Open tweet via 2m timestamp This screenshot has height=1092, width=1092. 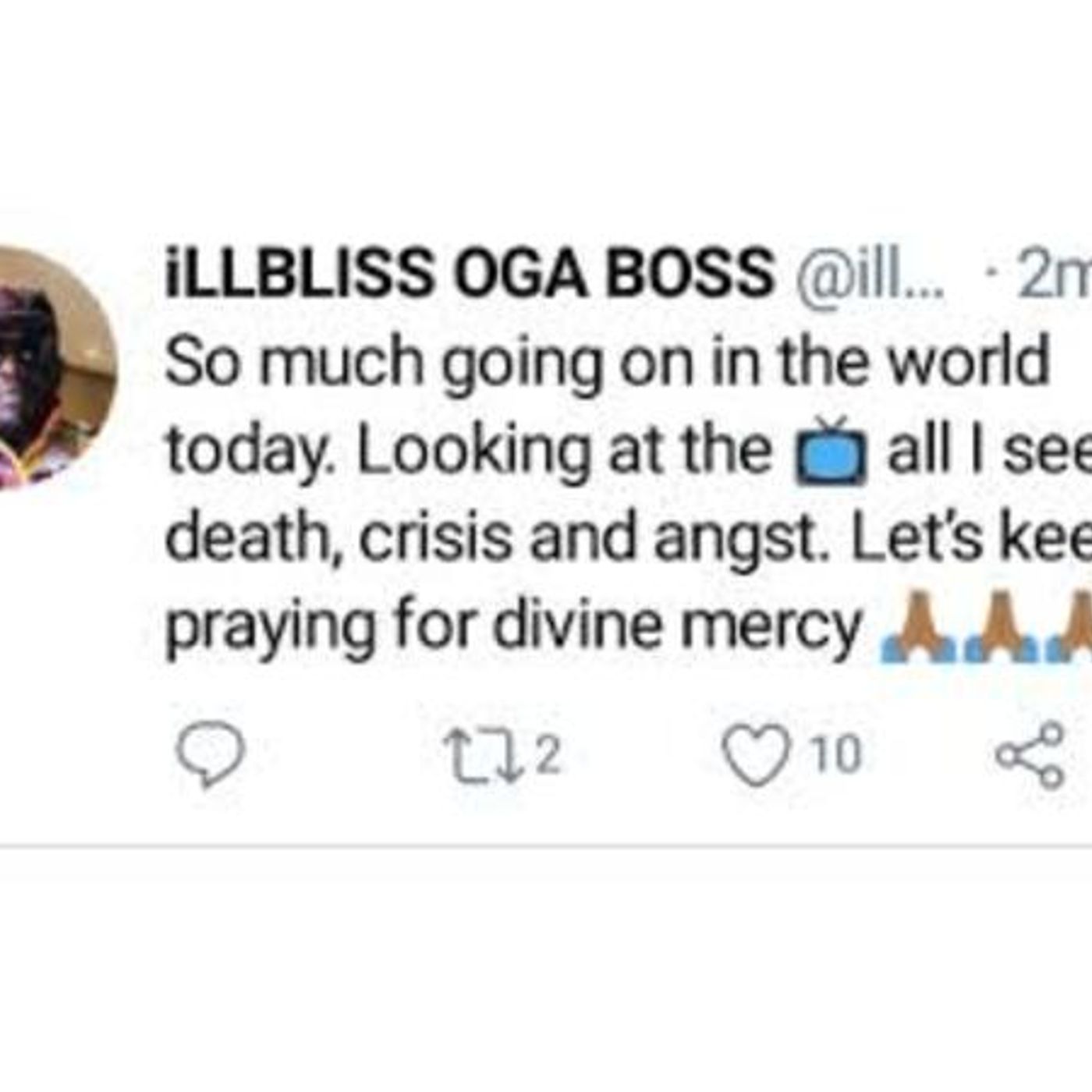pyautogui.click(x=1053, y=275)
